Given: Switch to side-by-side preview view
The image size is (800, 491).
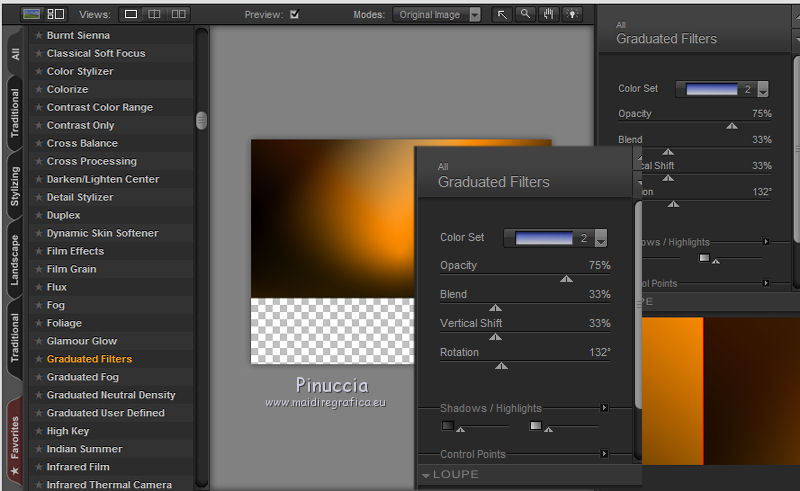Looking at the screenshot, I should pyautogui.click(x=179, y=15).
